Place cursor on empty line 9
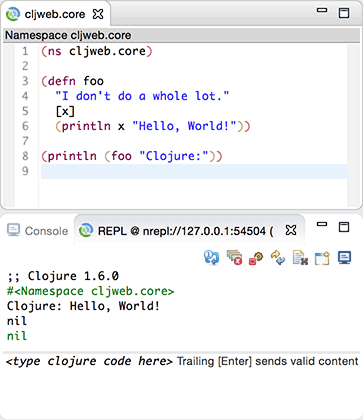363x420 pixels. [x=194, y=171]
